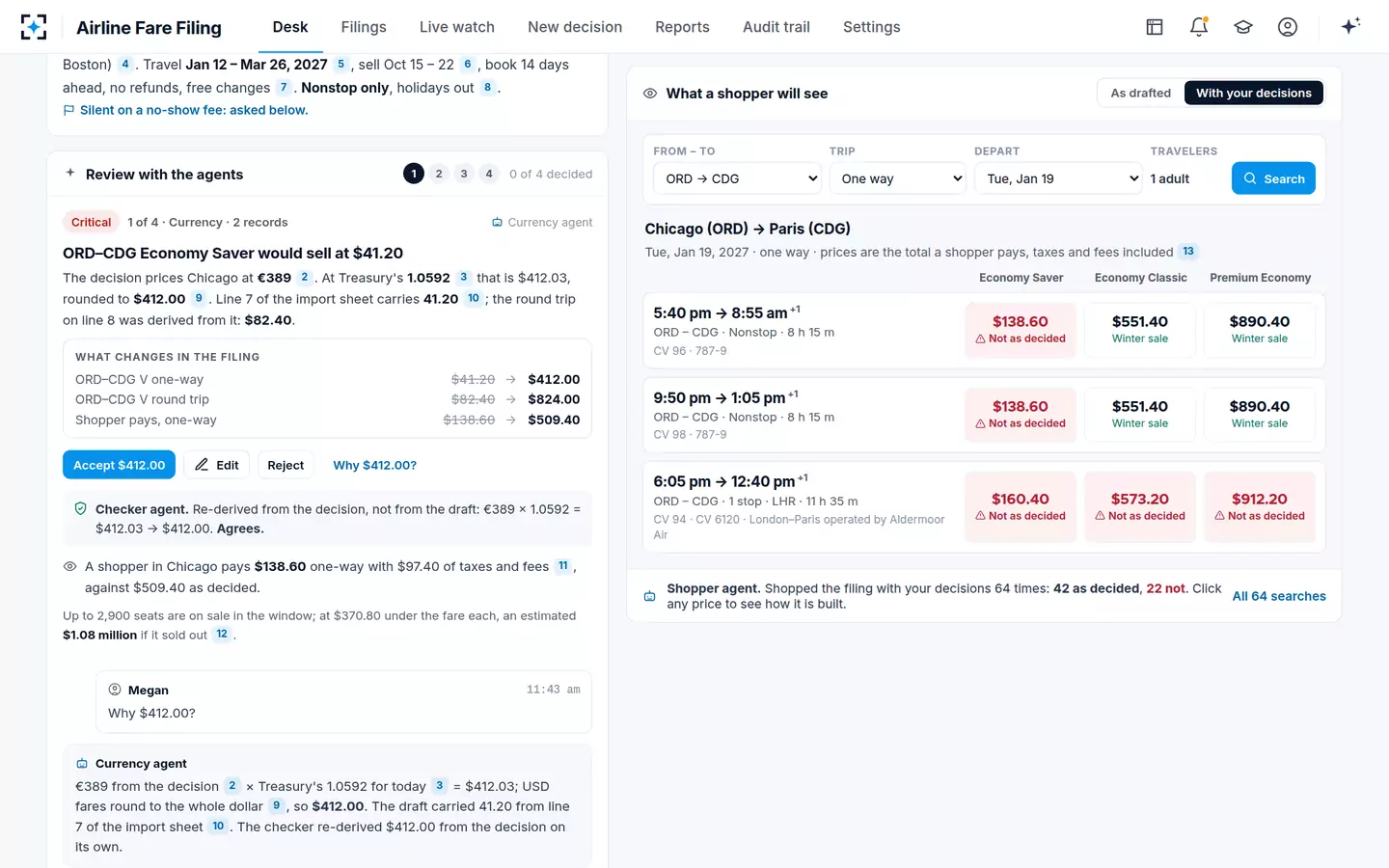Open the Filings tab

pos(364,27)
